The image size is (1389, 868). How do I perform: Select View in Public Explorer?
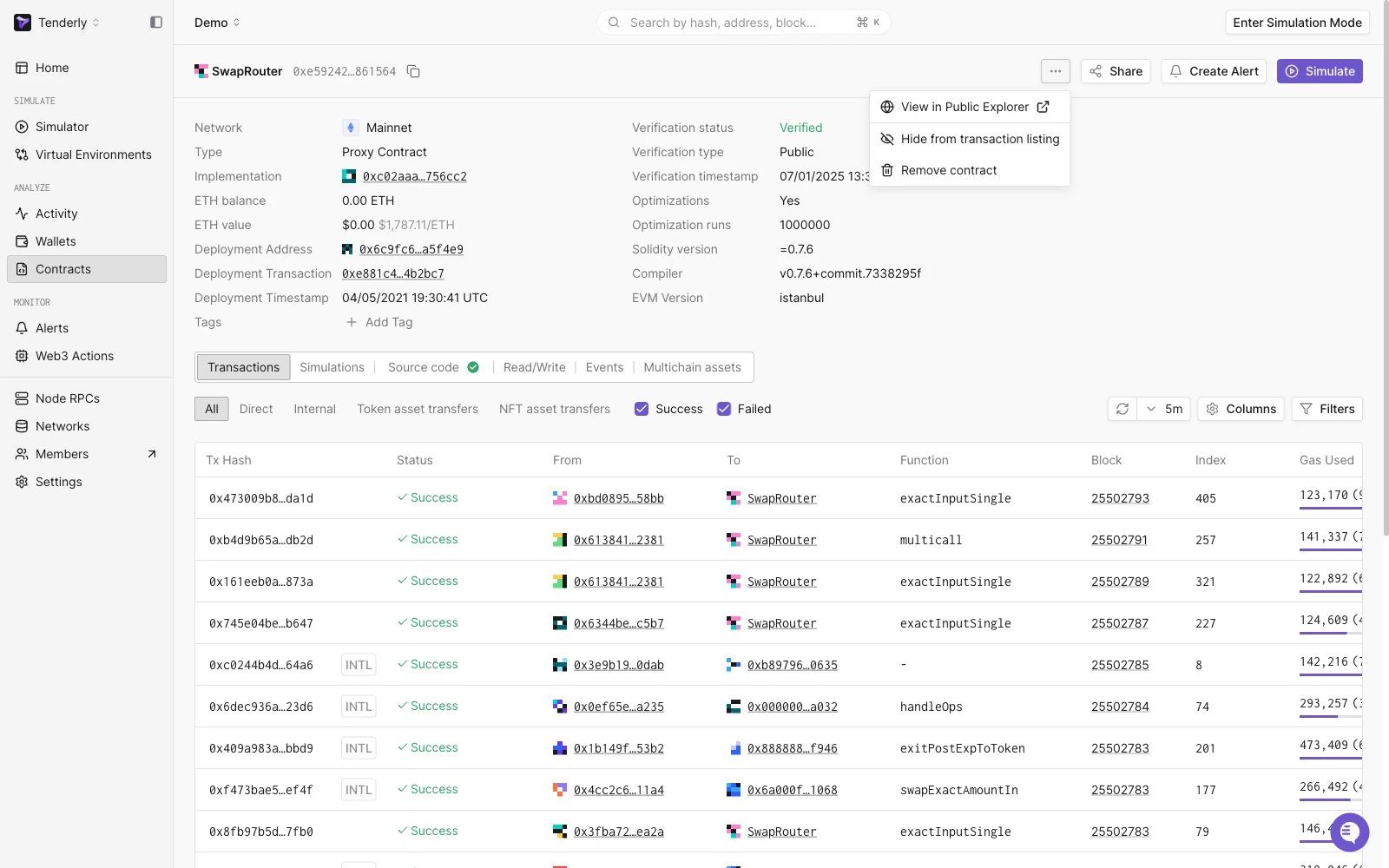(x=970, y=107)
